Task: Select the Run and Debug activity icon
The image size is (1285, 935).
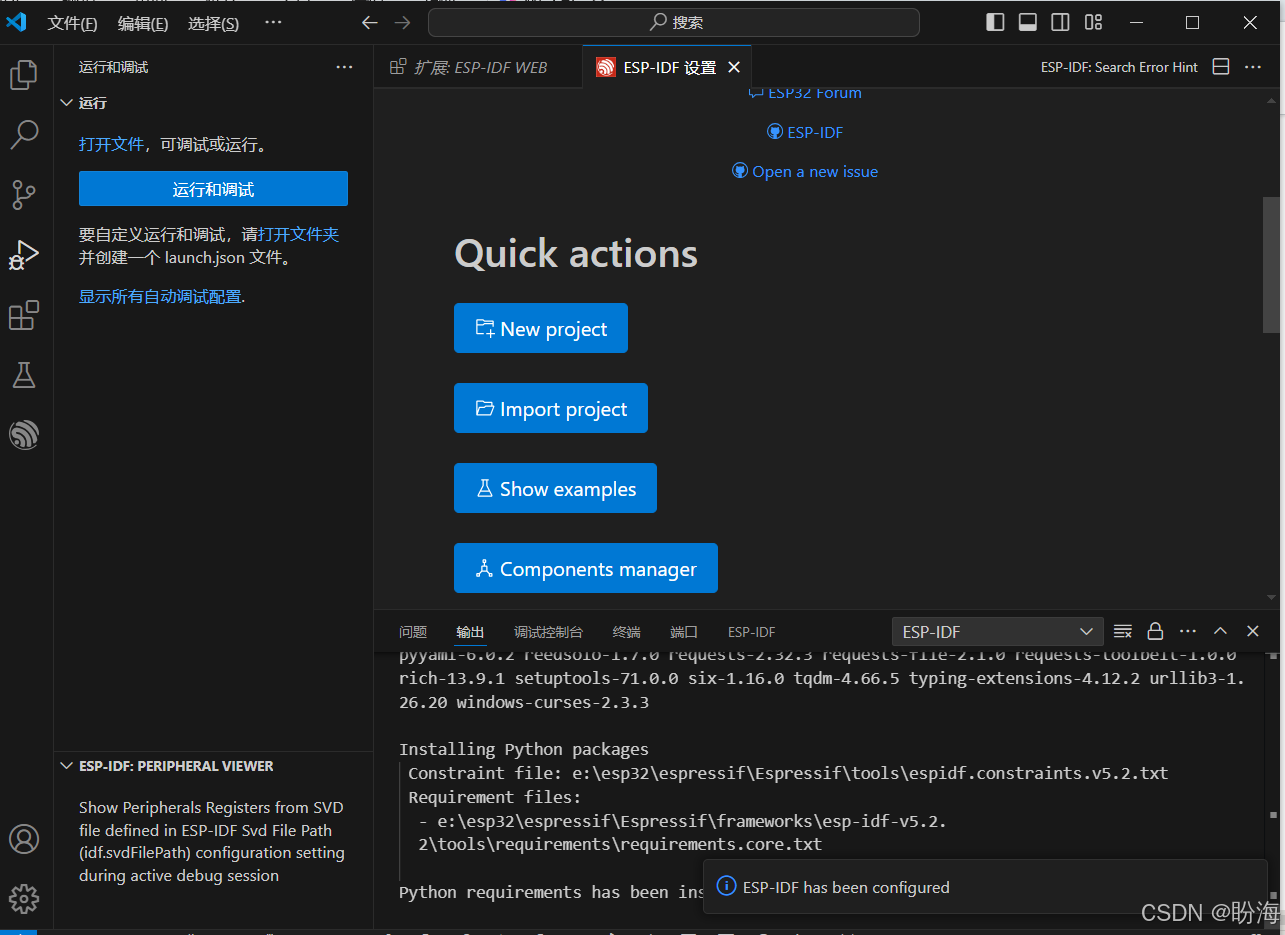Action: point(24,256)
